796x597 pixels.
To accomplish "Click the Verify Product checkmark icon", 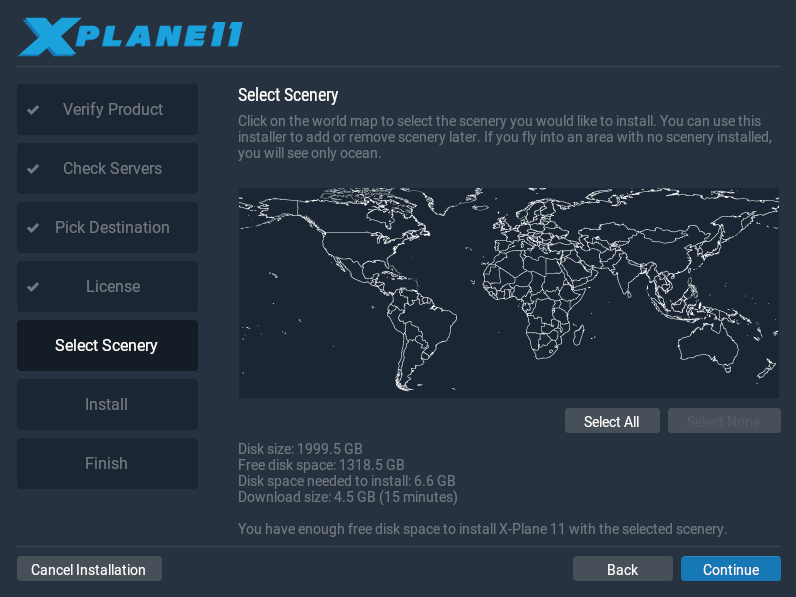I will [x=33, y=110].
